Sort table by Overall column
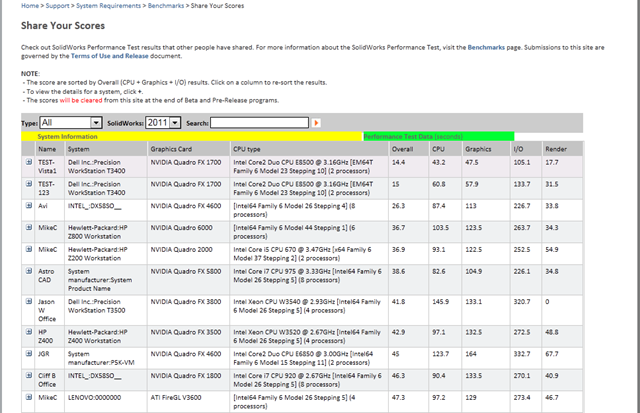 tap(402, 149)
